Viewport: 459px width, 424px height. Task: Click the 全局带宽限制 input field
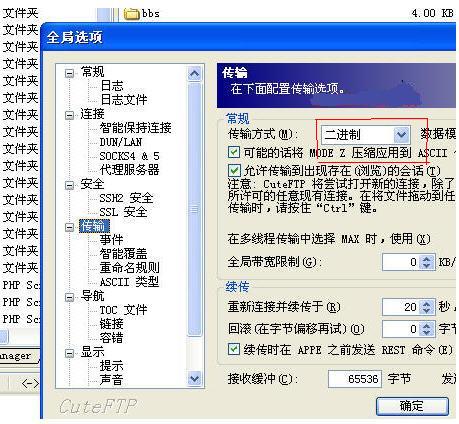point(402,262)
